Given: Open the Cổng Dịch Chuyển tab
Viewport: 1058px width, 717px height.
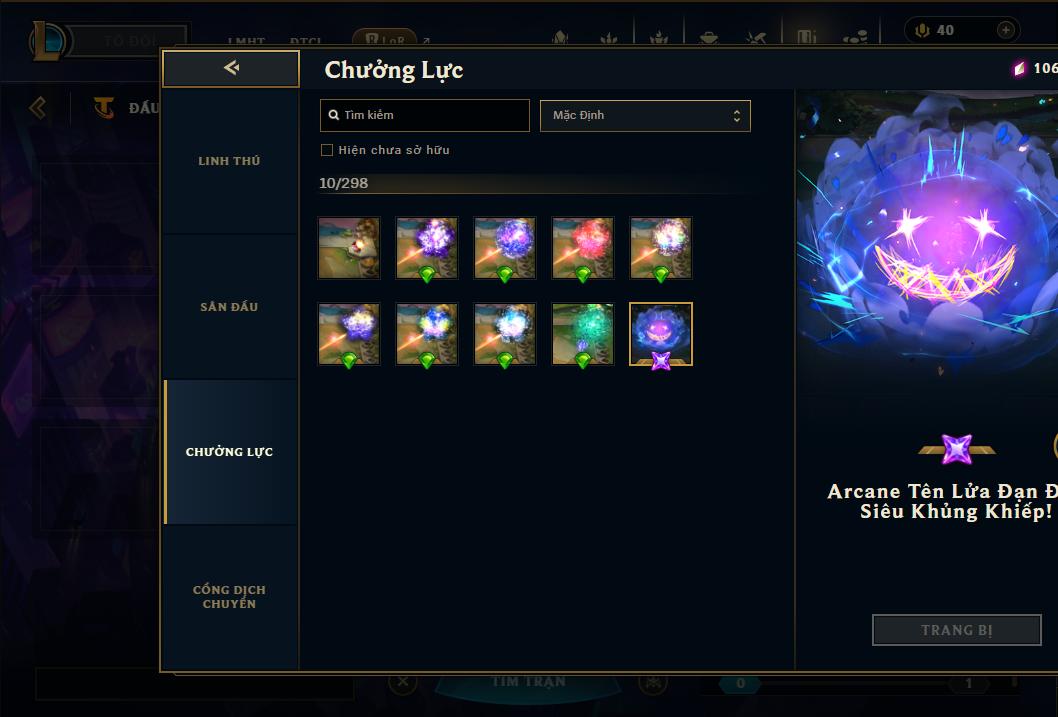Looking at the screenshot, I should pyautogui.click(x=229, y=597).
